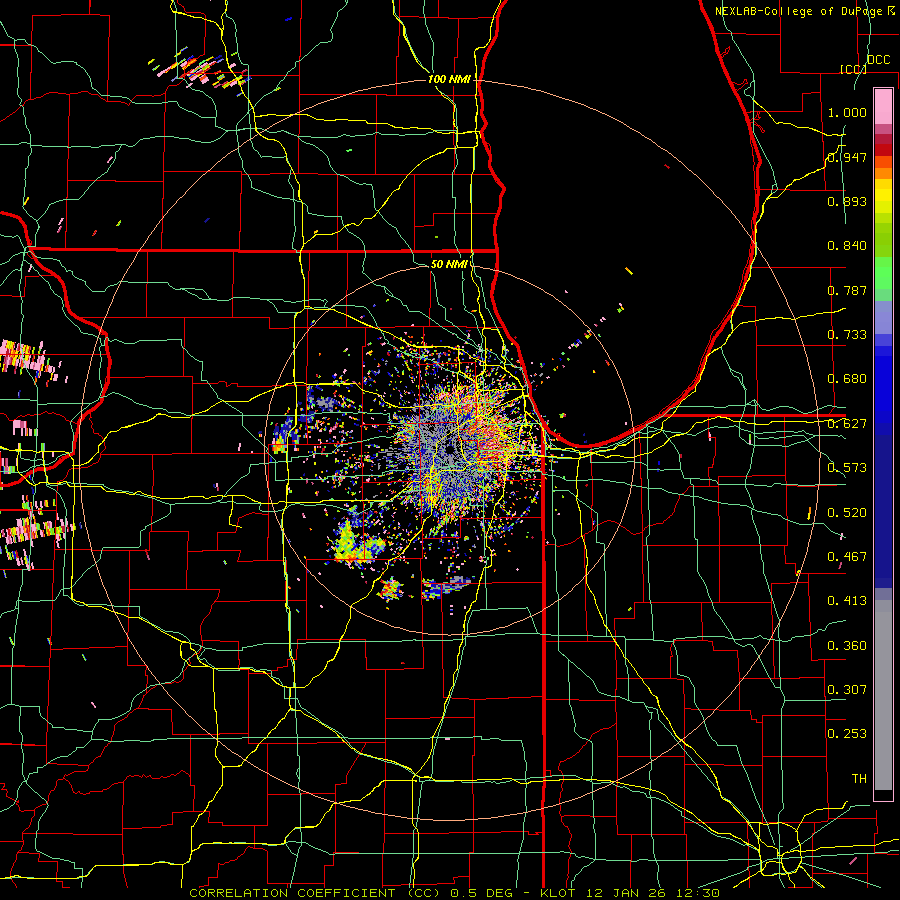
Task: Click the [CC] units label
Action: click(x=853, y=69)
